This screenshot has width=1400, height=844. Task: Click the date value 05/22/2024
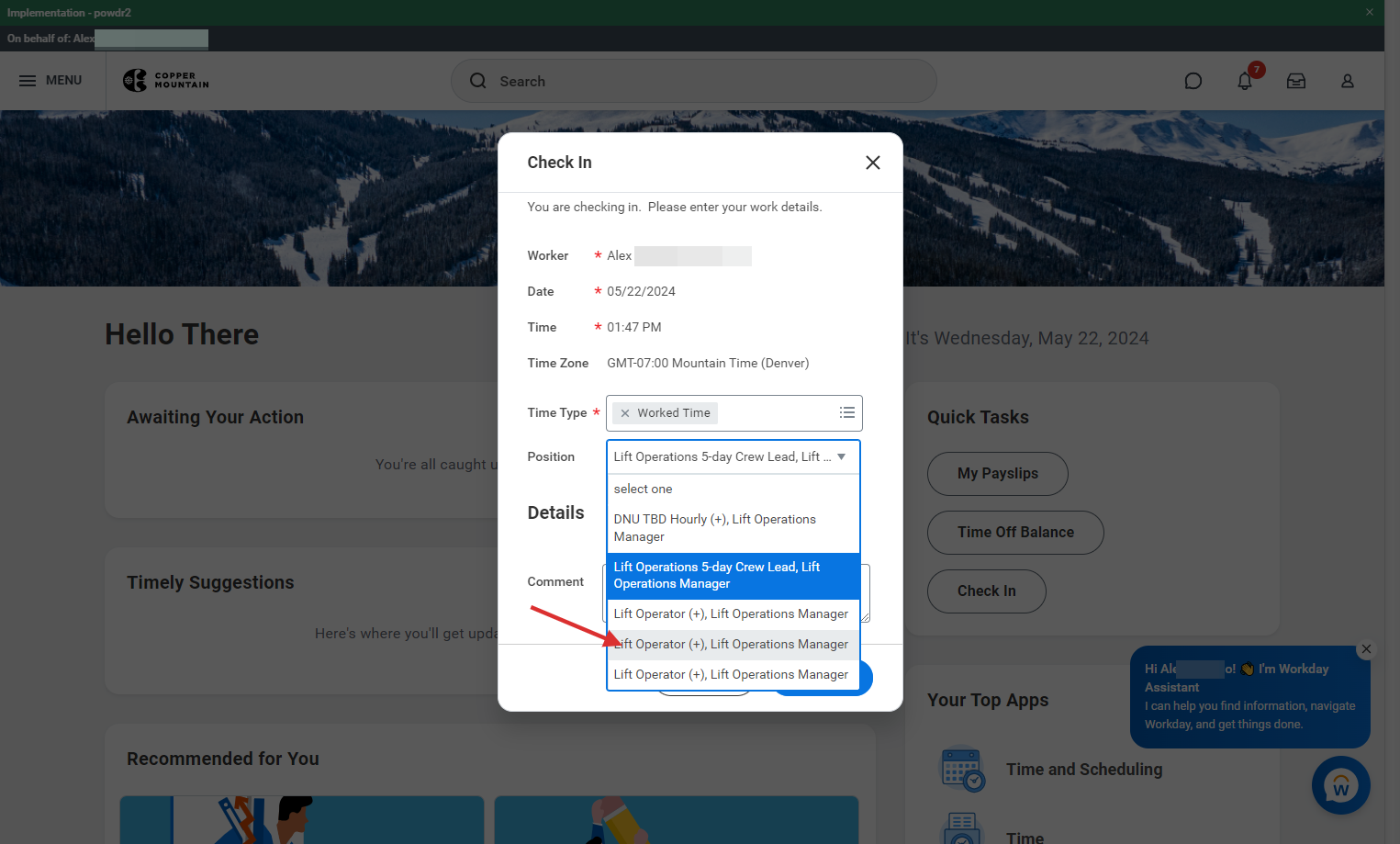click(641, 292)
